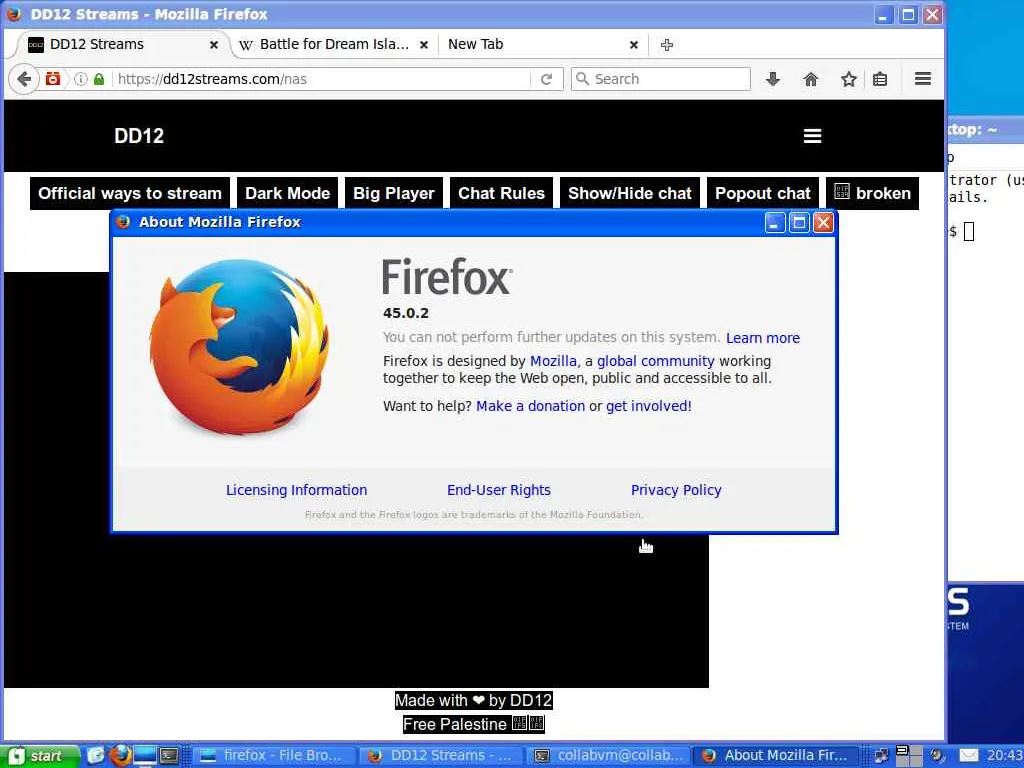Open Licensing Information link

(x=296, y=490)
